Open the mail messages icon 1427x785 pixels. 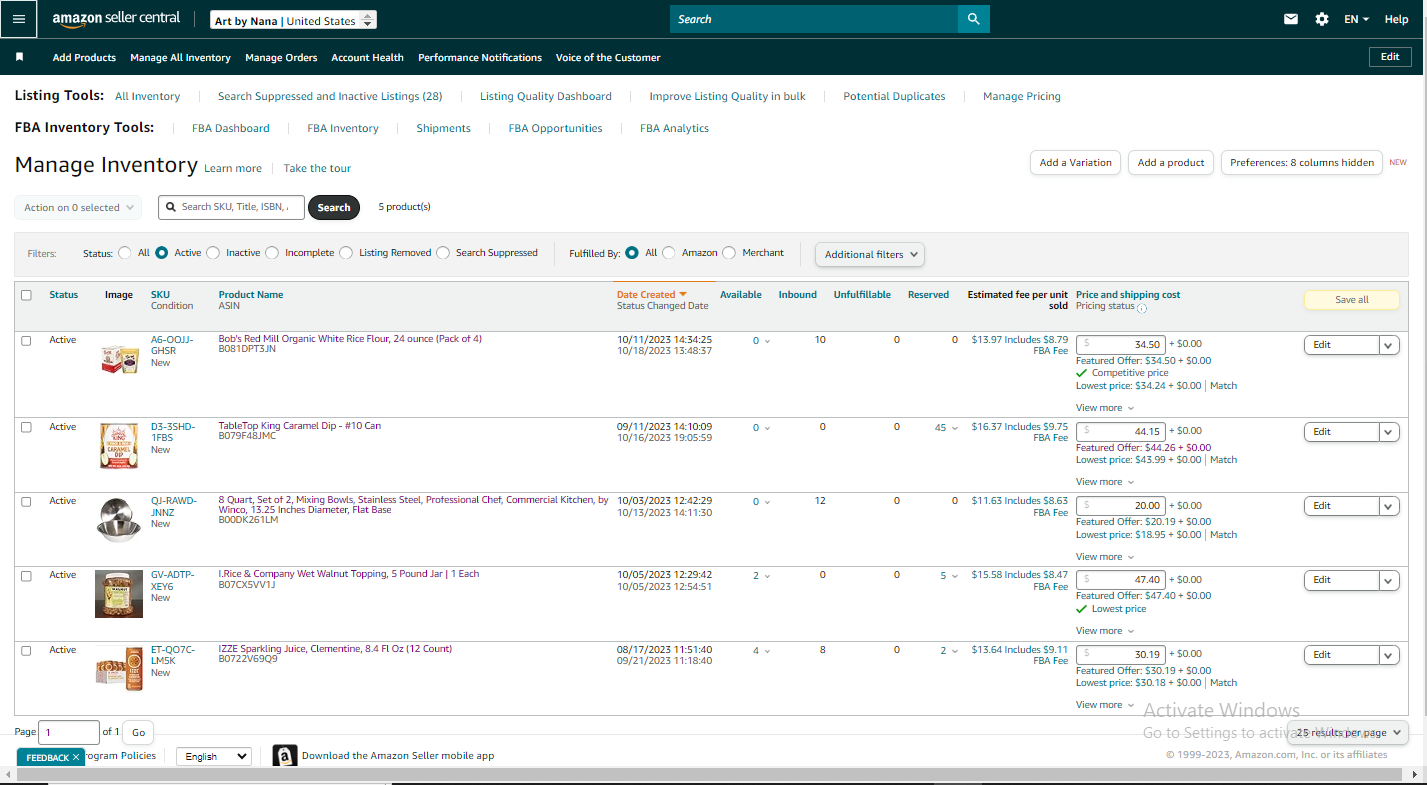click(1291, 19)
